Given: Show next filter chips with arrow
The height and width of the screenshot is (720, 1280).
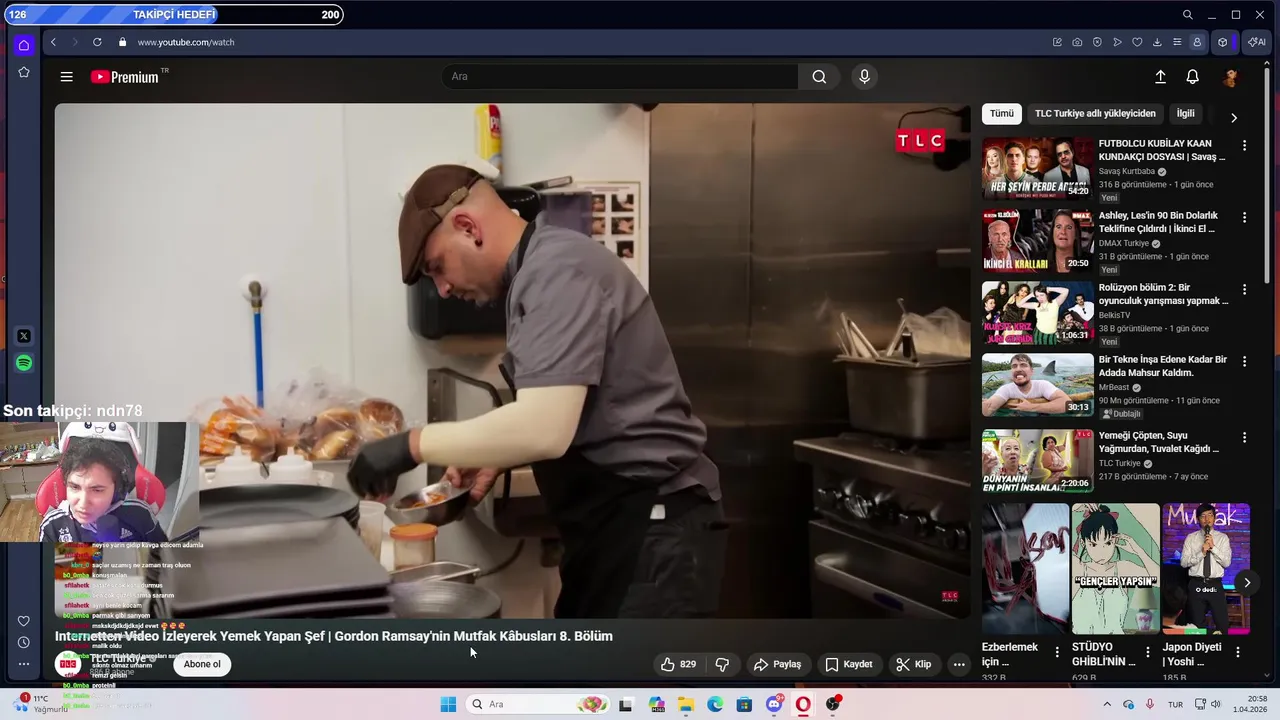Looking at the screenshot, I should point(1233,117).
